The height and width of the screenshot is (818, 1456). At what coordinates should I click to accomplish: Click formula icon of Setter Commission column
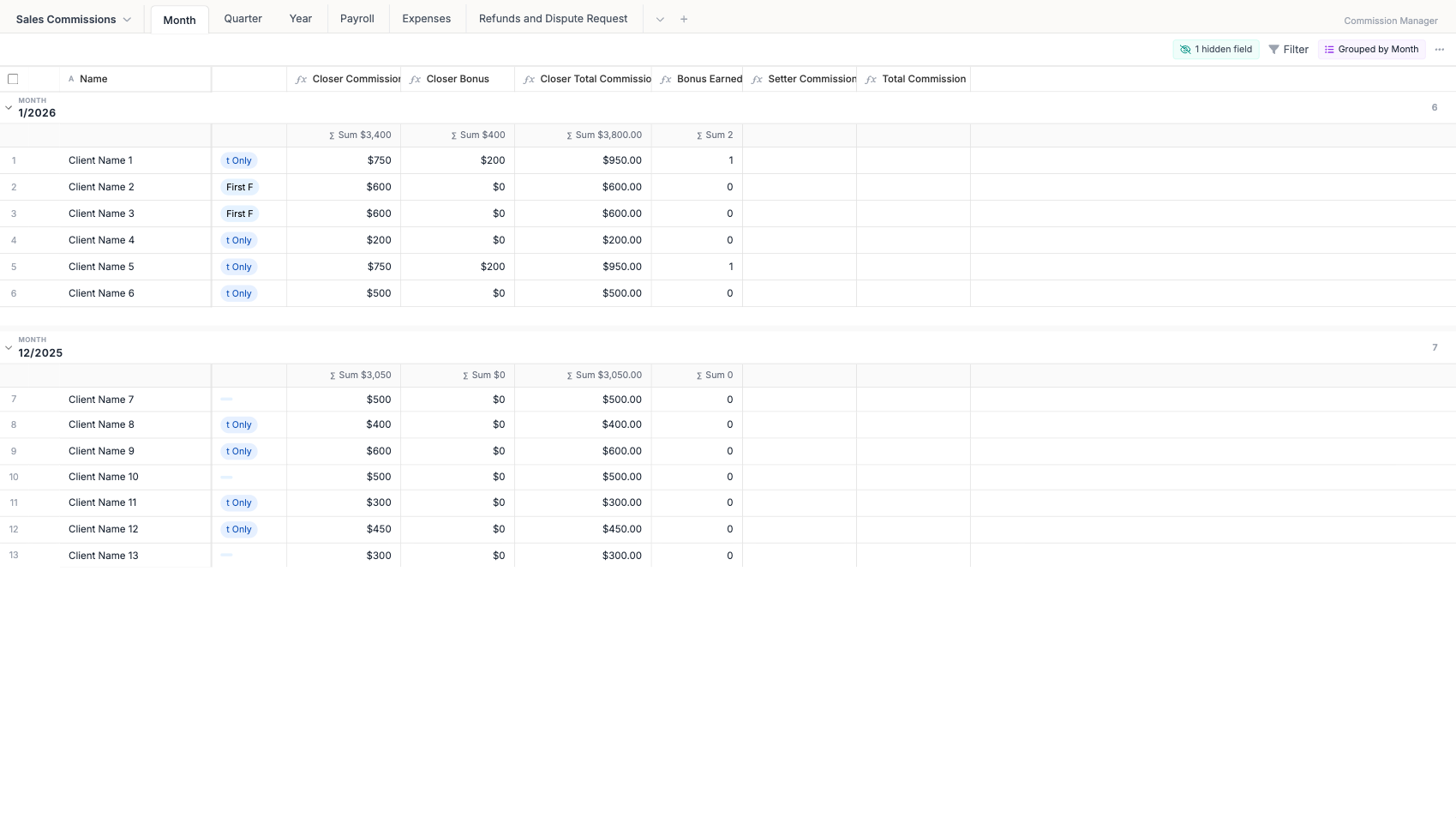coord(757,79)
